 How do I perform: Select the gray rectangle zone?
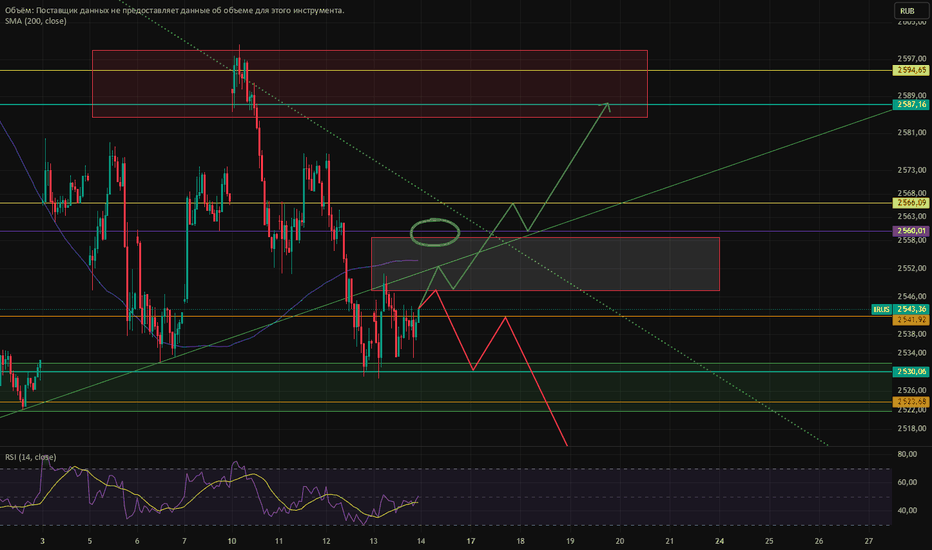coord(600,264)
